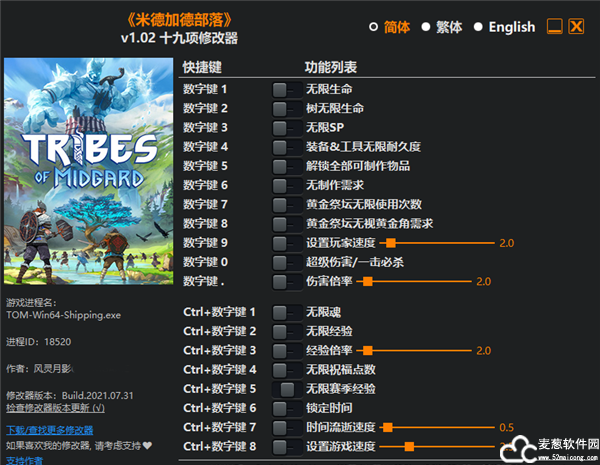Screen dimensions: 600x465
Task: Click hotkey label Ctrl+数字键 8
Action: (219, 447)
